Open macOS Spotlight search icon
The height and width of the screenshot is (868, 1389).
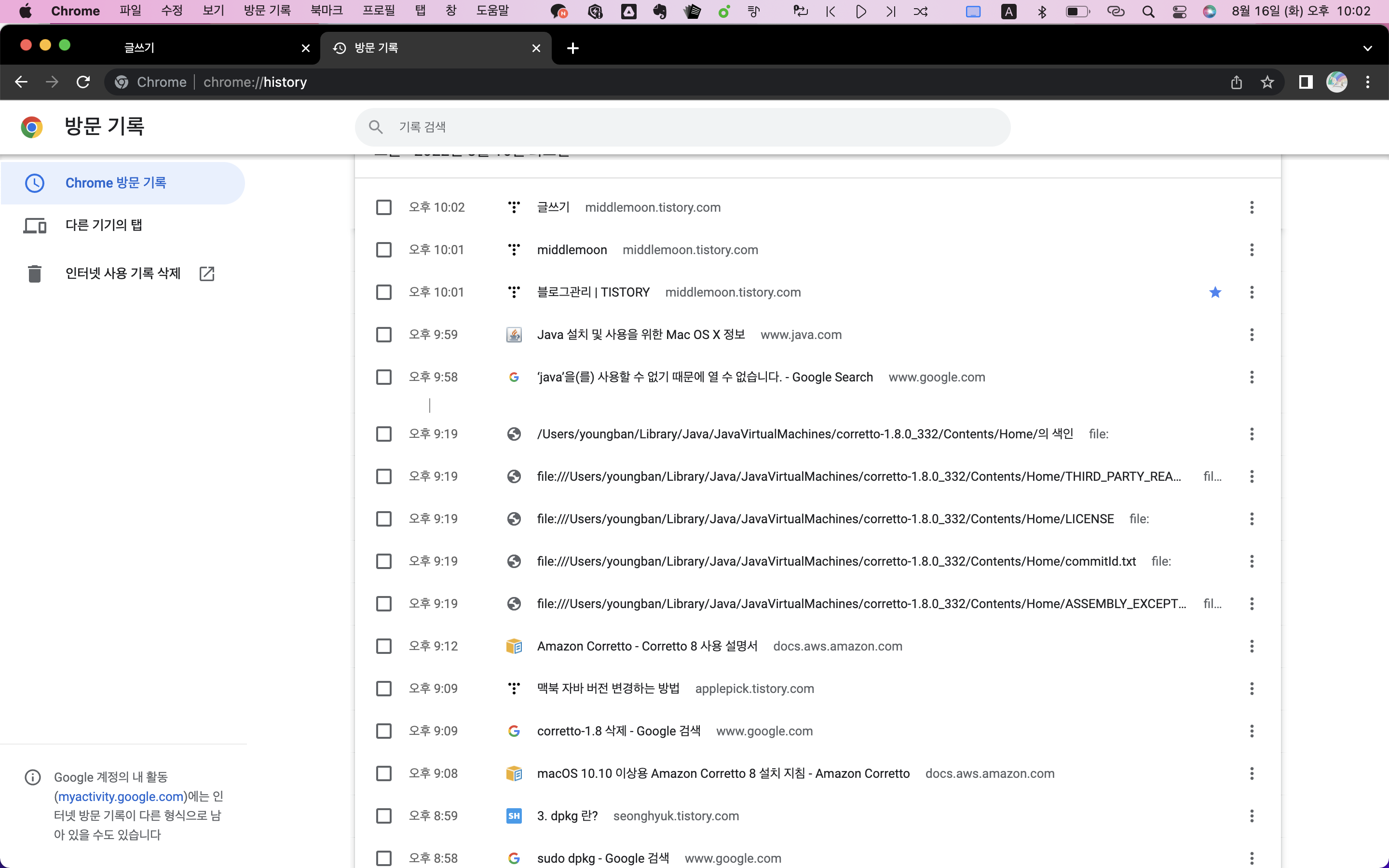pos(1148,12)
